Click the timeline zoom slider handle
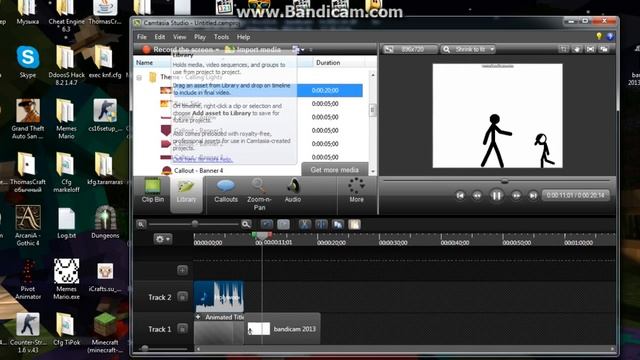 pos(195,224)
